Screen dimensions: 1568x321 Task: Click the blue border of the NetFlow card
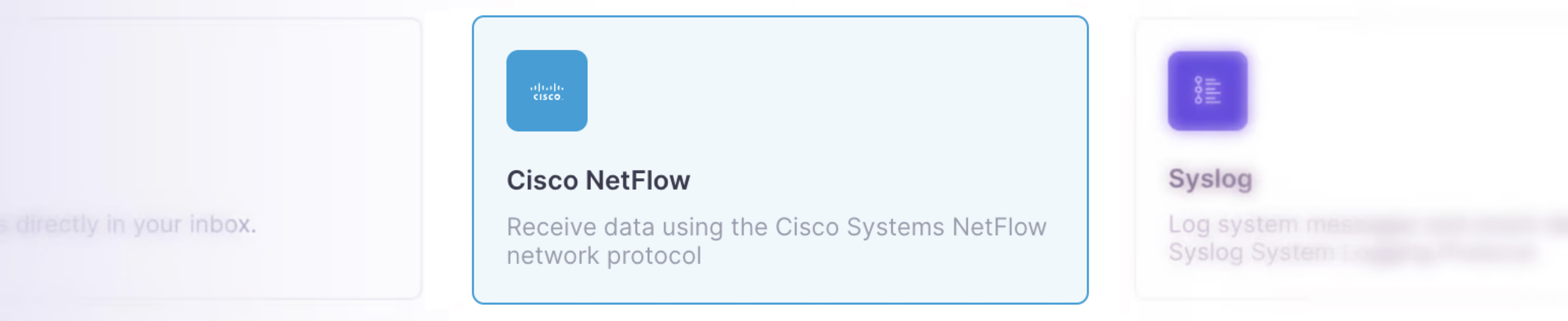coord(780,17)
